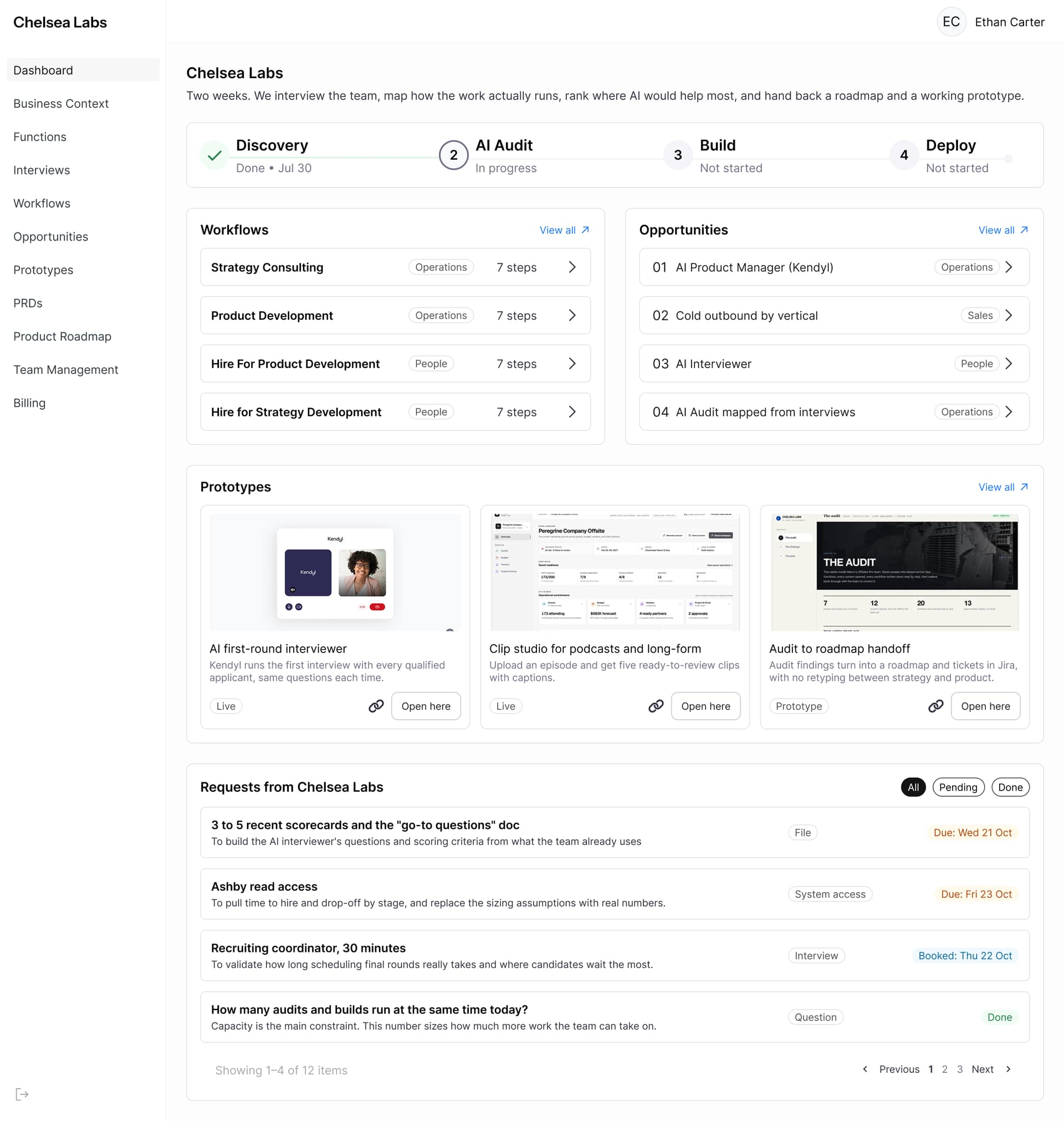This screenshot has width=1064, height=1121.
Task: Click the previous page arrow icon
Action: 865,1069
